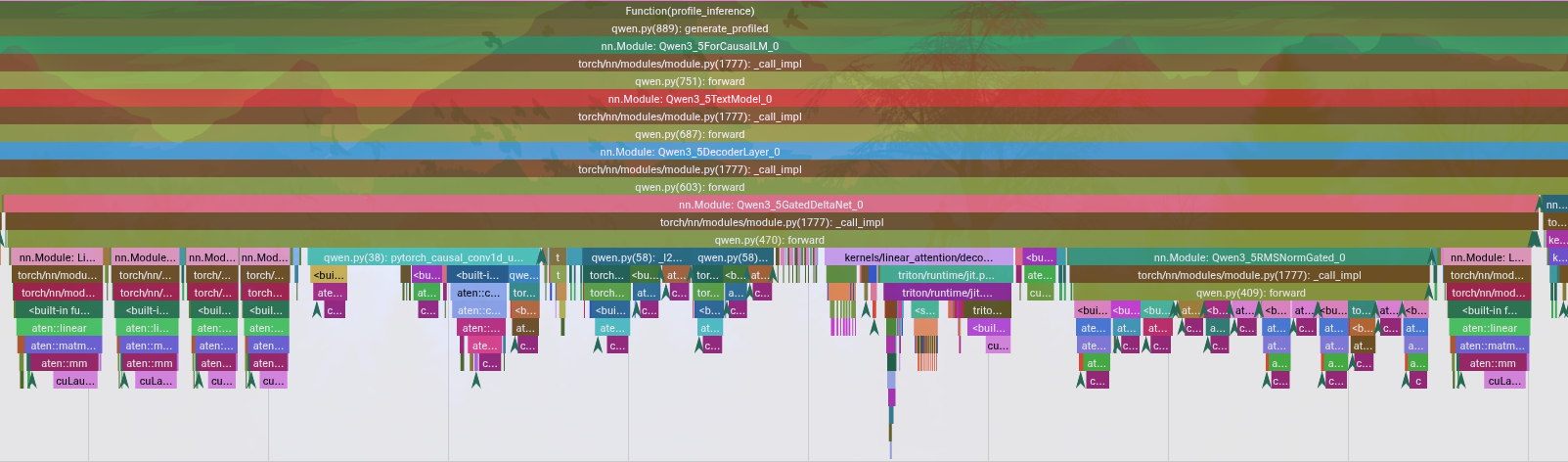
Task: Click the trito... slice
Action: (987, 310)
